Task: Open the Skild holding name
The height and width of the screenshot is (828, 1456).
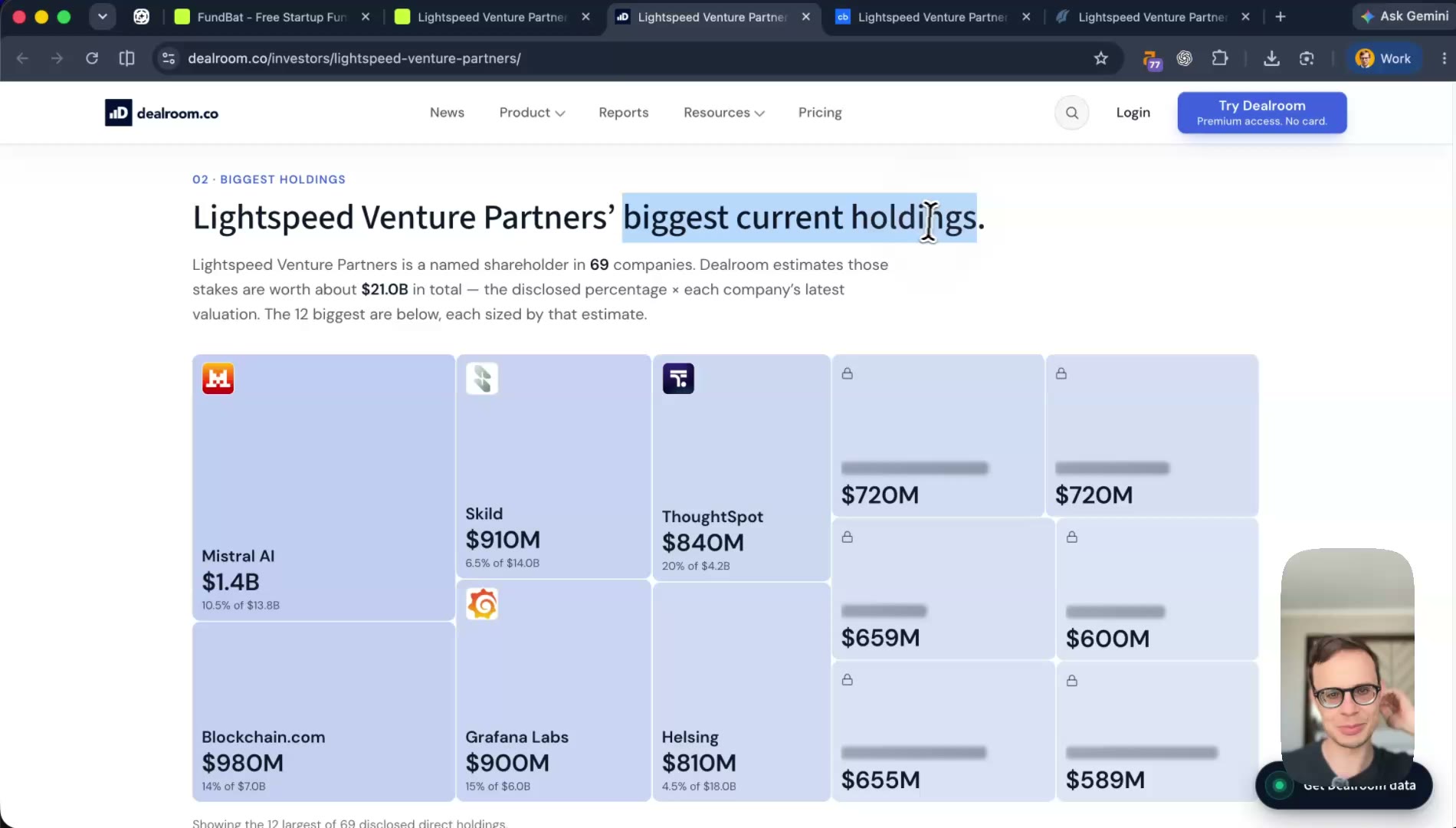Action: coord(484,514)
